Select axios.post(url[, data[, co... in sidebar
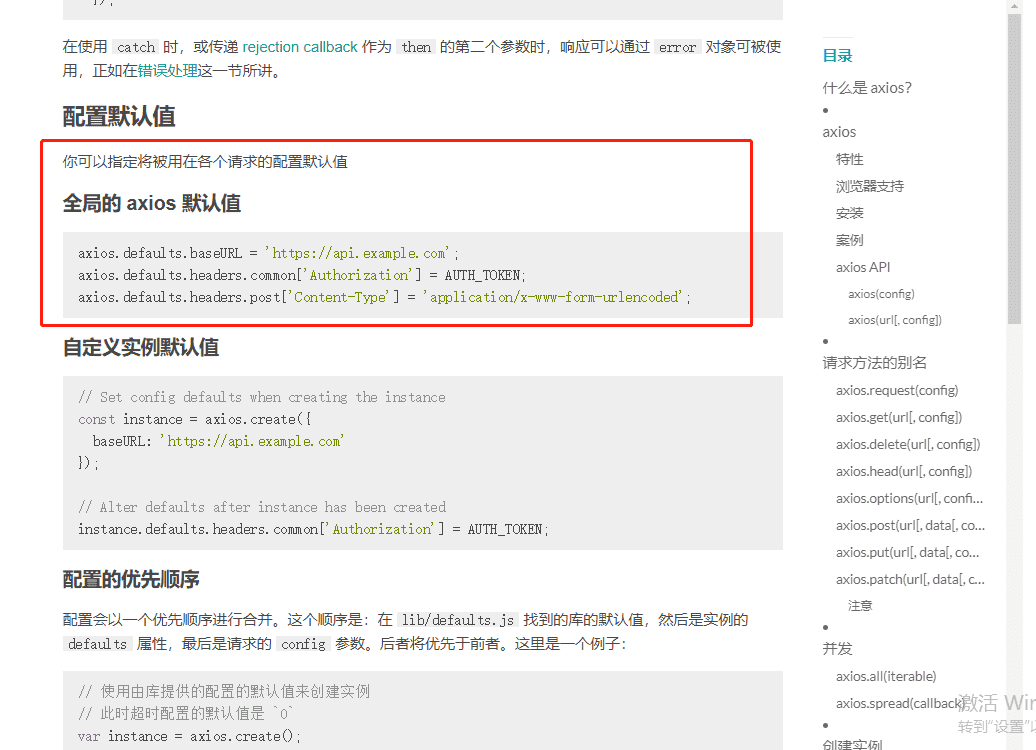The height and width of the screenshot is (750, 1036). coord(910,526)
